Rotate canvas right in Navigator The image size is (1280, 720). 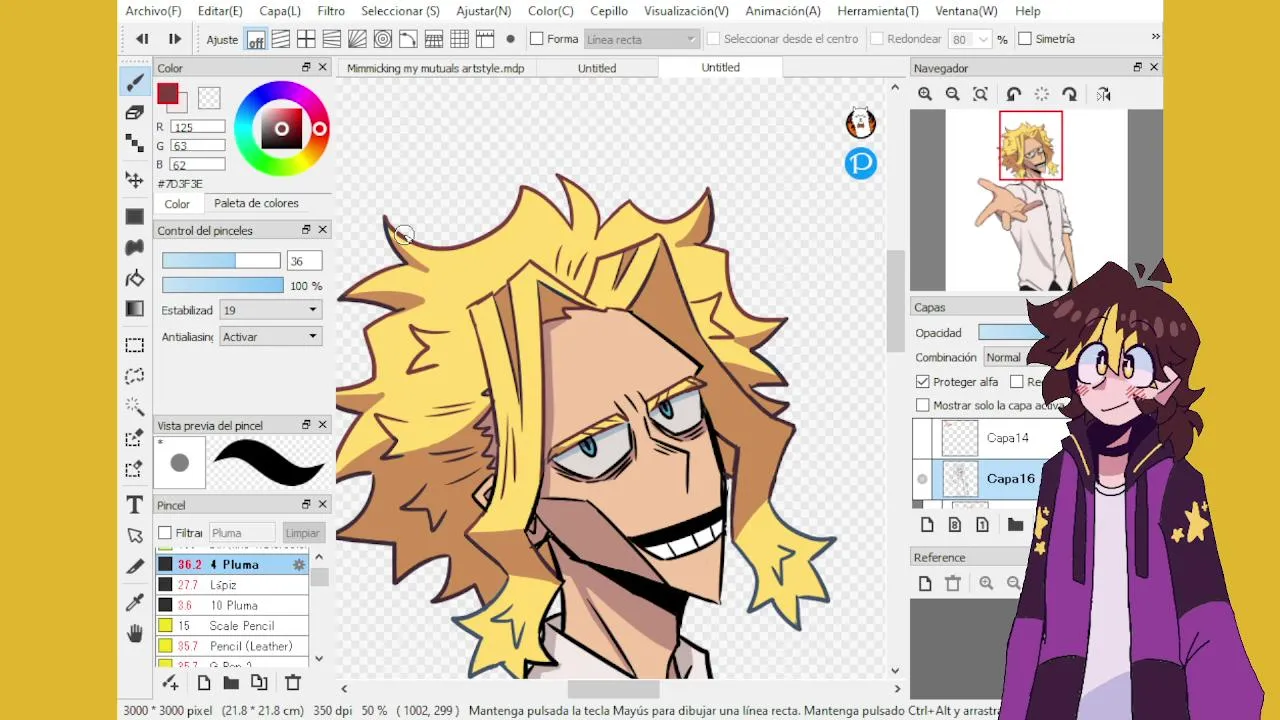(1070, 94)
